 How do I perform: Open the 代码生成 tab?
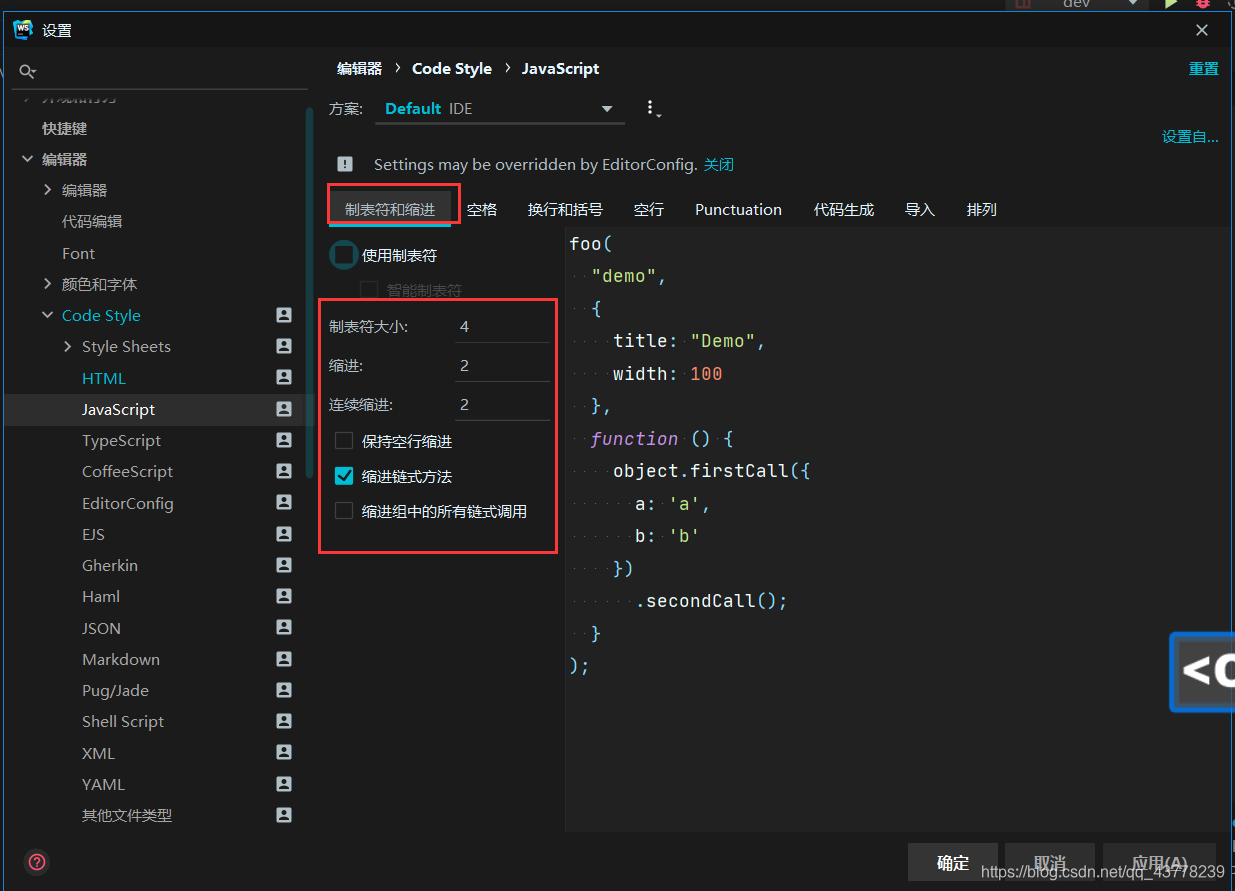844,209
